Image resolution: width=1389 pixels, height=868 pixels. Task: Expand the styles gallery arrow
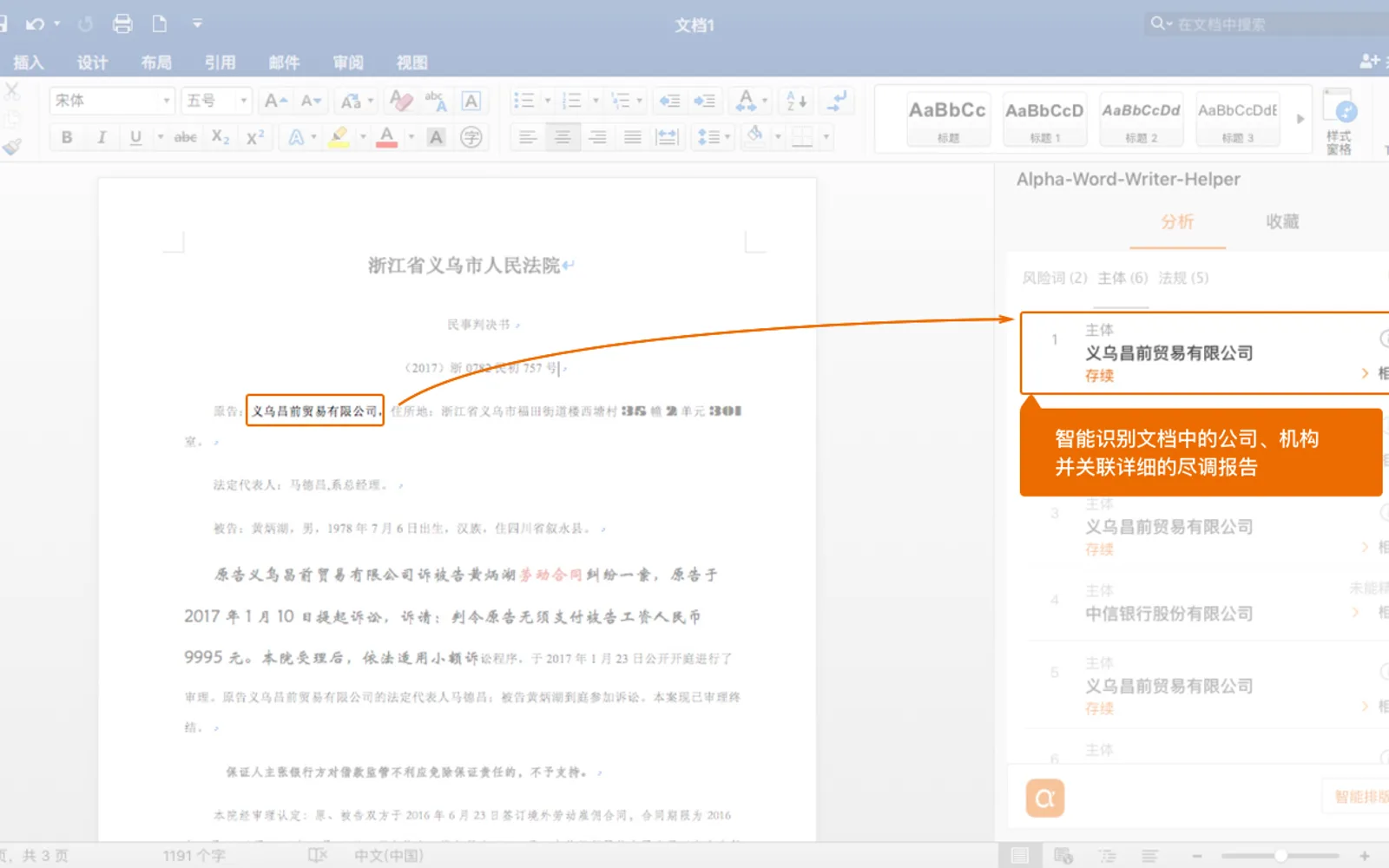click(x=1300, y=119)
